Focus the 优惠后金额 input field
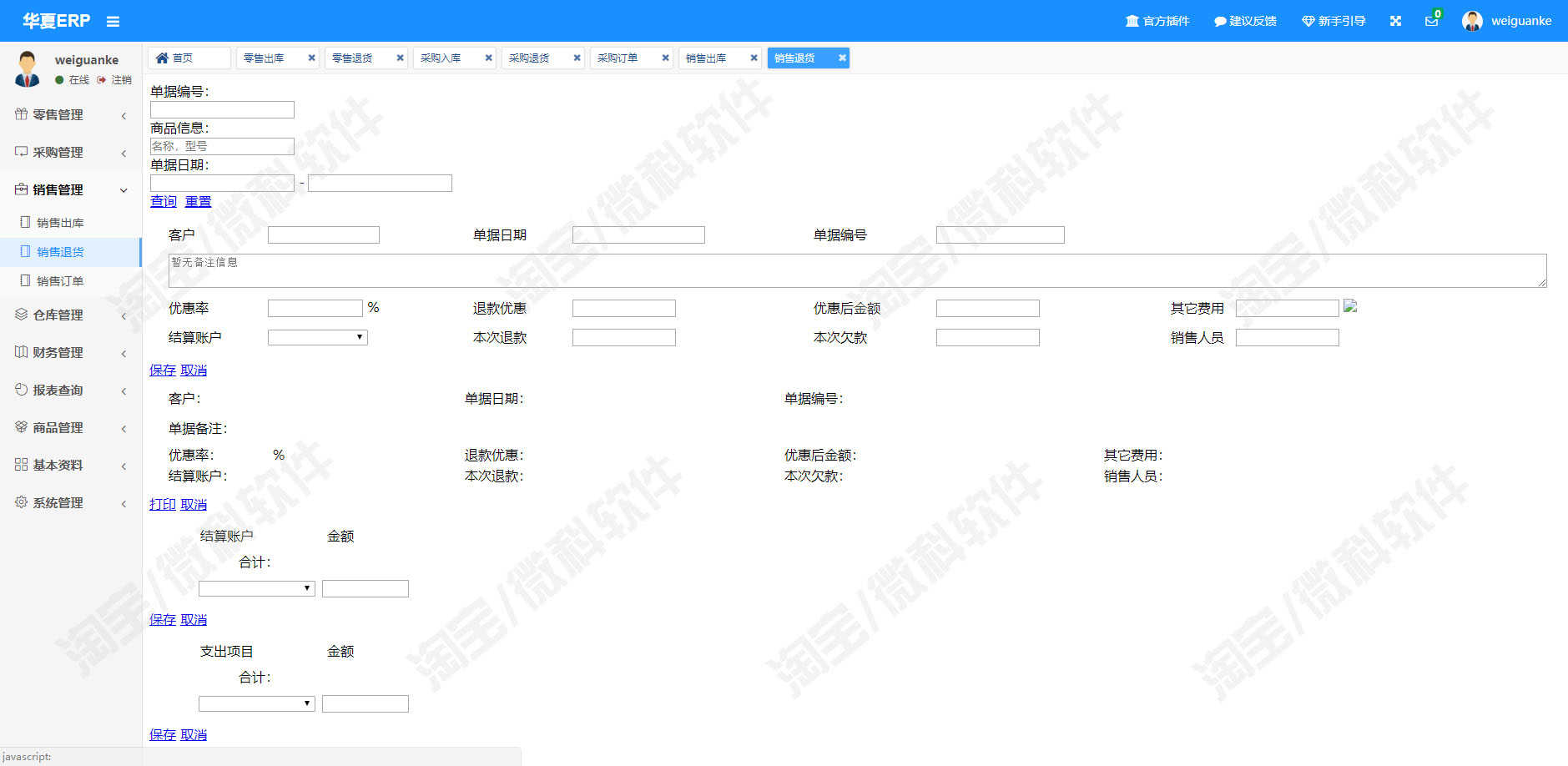 coord(988,308)
